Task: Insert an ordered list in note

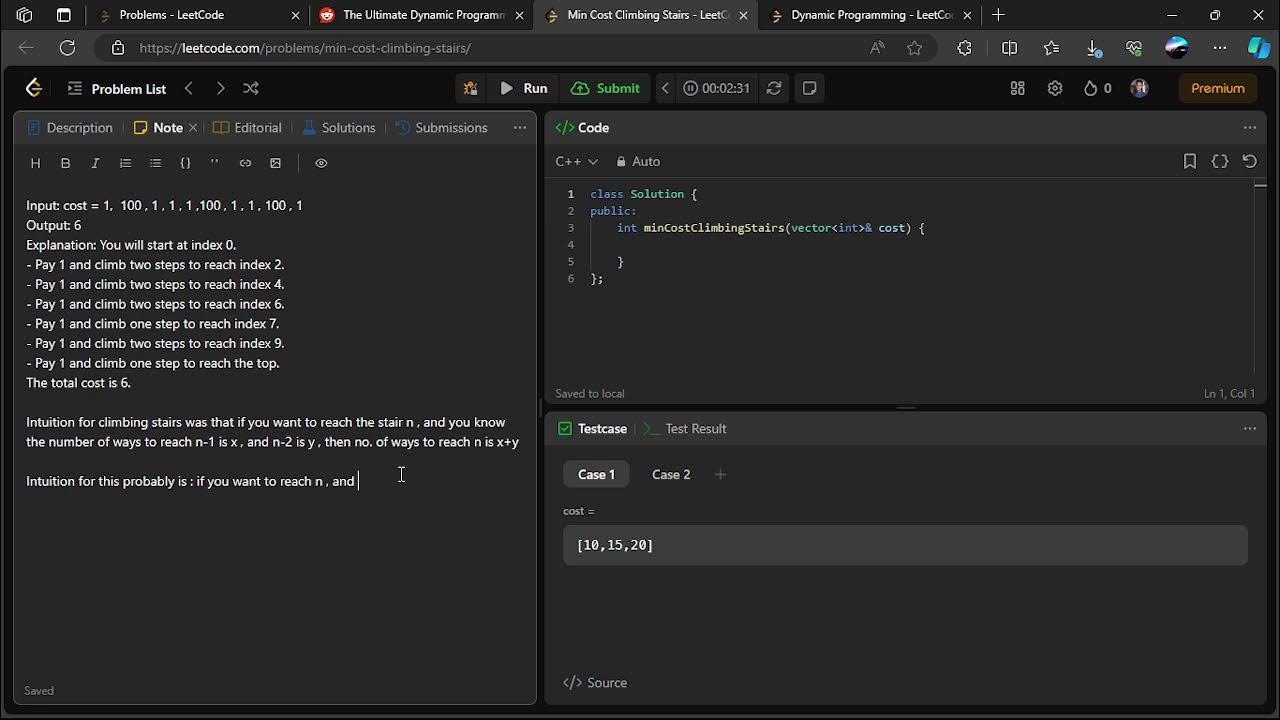Action: click(x=125, y=163)
